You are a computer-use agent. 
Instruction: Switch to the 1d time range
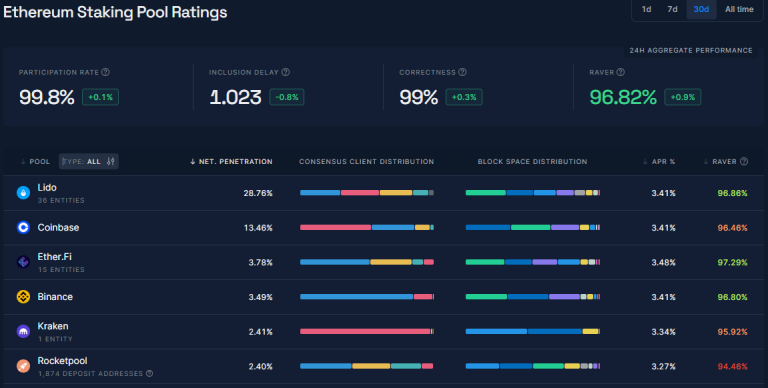click(x=647, y=9)
